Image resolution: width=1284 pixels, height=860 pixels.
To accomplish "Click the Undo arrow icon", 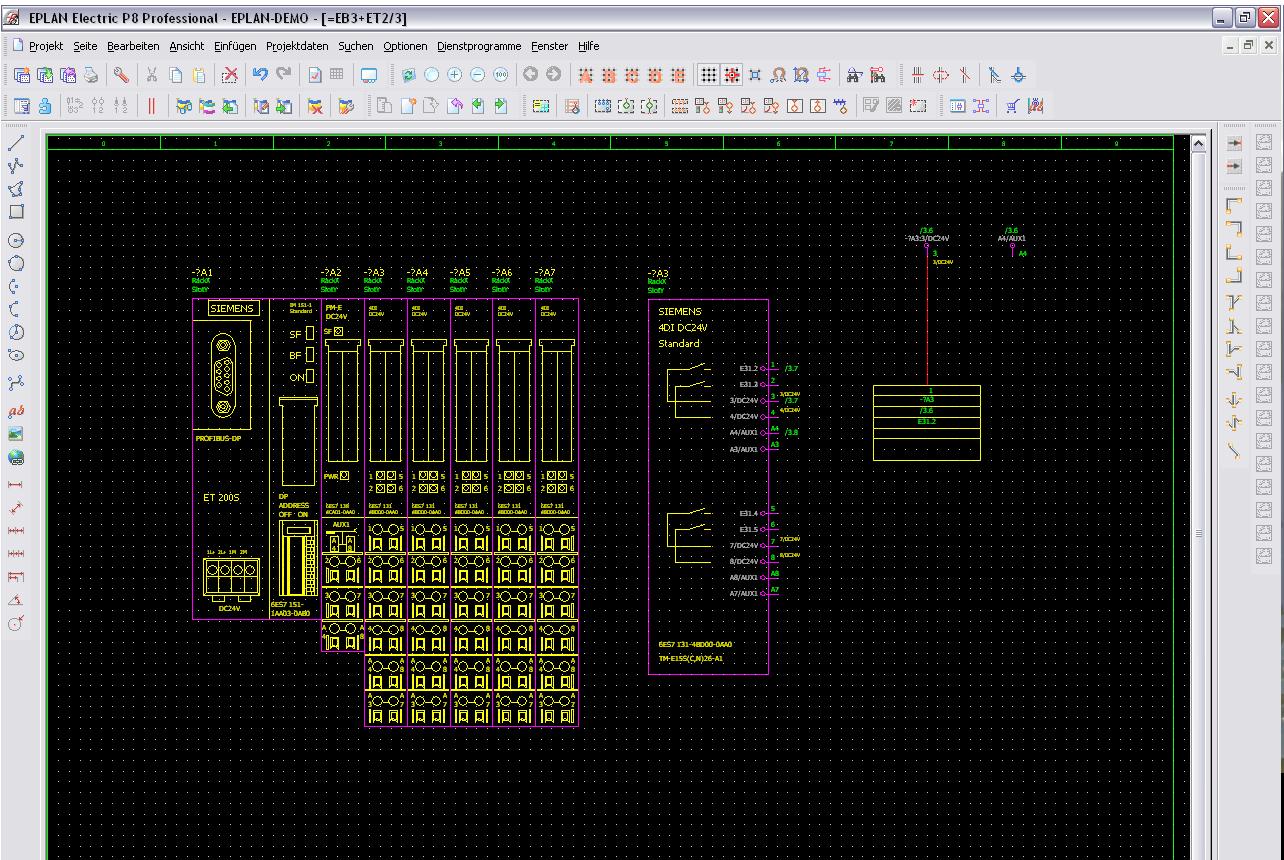I will pos(260,75).
